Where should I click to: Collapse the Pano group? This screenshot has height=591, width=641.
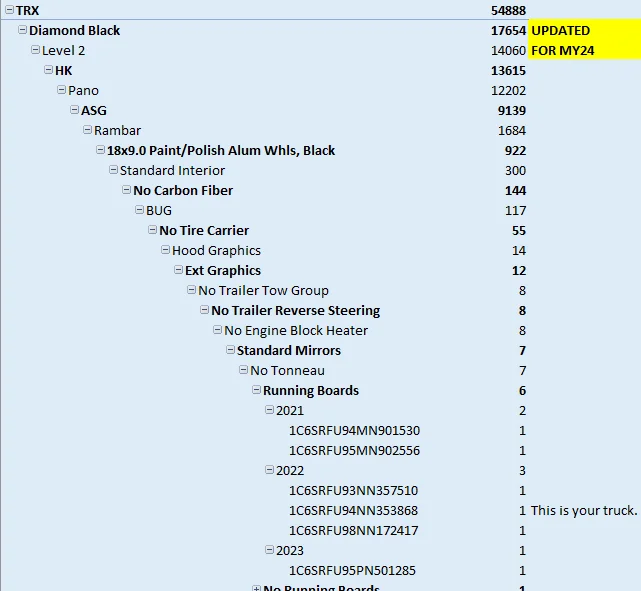62,90
